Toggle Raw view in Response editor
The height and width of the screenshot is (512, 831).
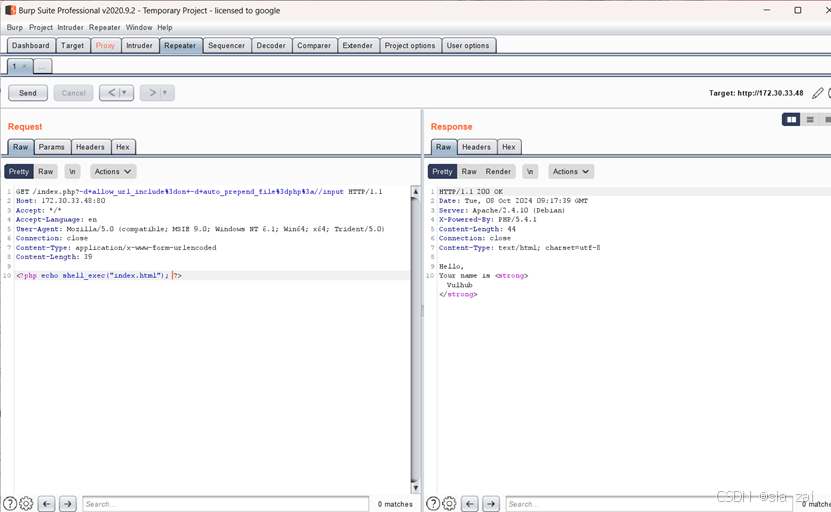tap(469, 172)
